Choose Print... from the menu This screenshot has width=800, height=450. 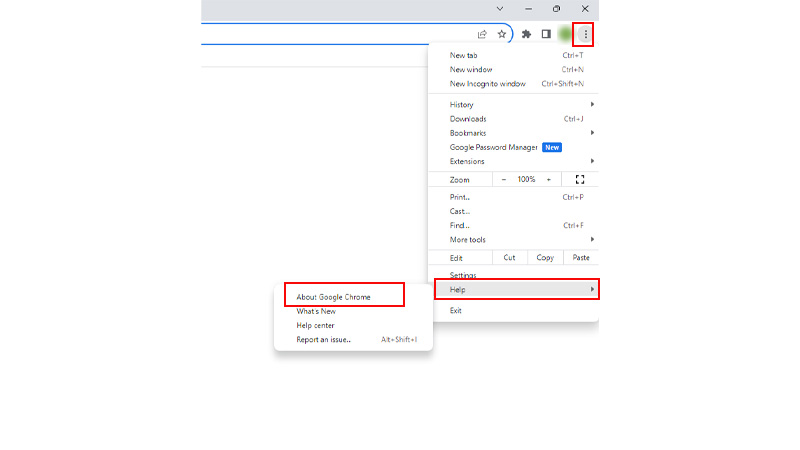pyautogui.click(x=514, y=197)
